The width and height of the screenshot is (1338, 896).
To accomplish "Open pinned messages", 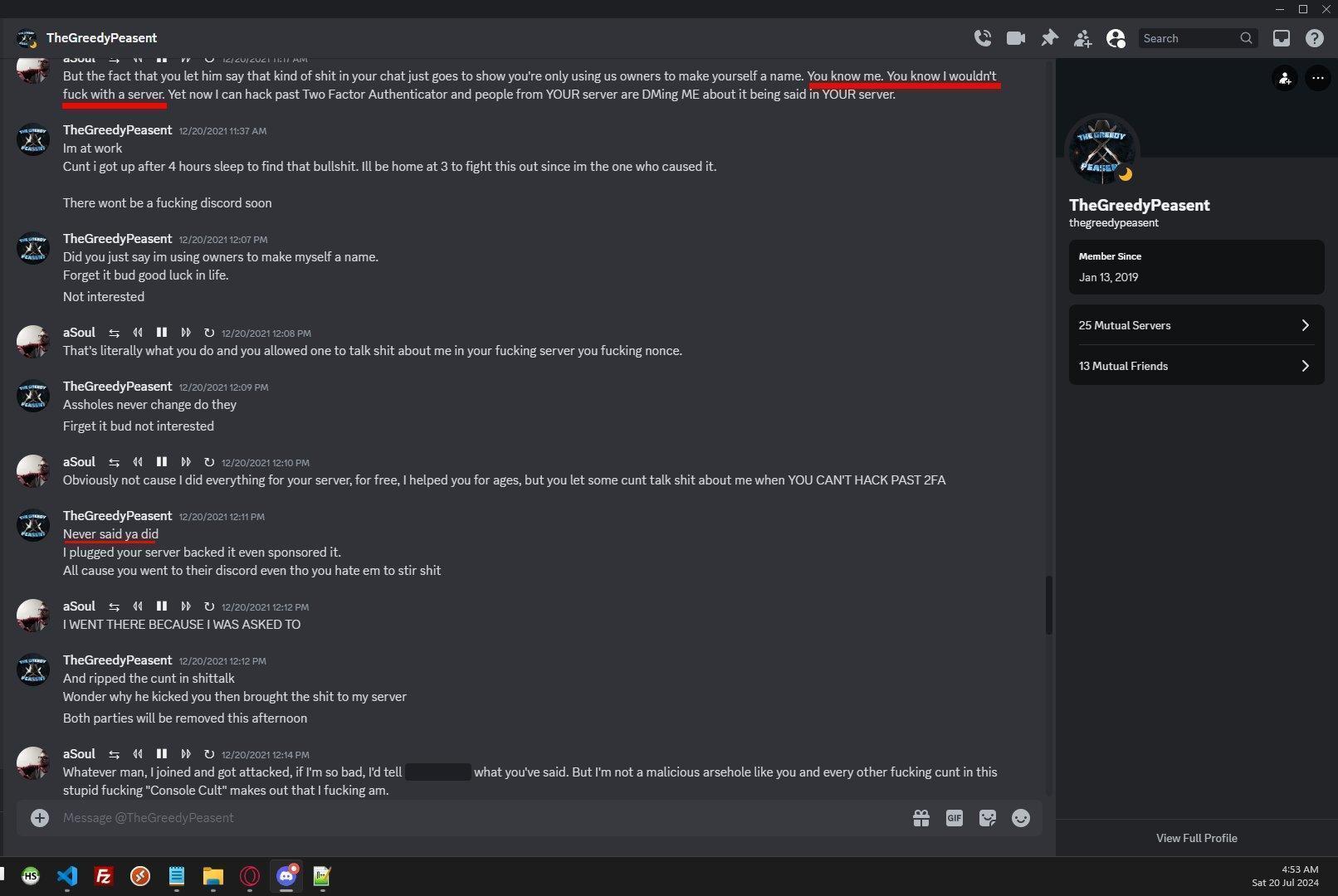I will pos(1050,38).
